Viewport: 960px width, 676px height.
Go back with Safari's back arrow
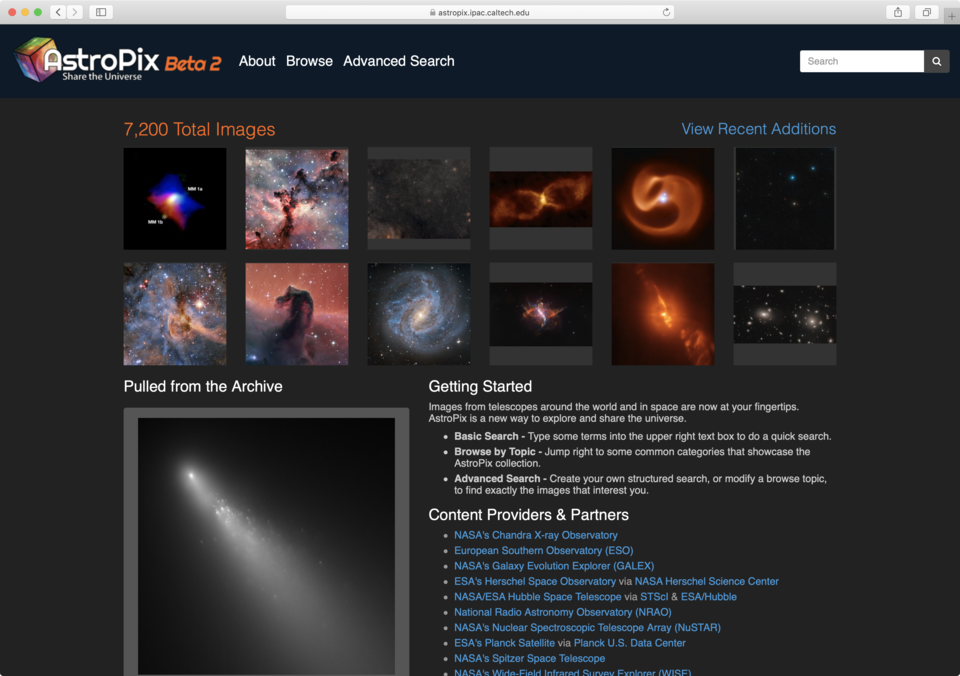pos(58,12)
